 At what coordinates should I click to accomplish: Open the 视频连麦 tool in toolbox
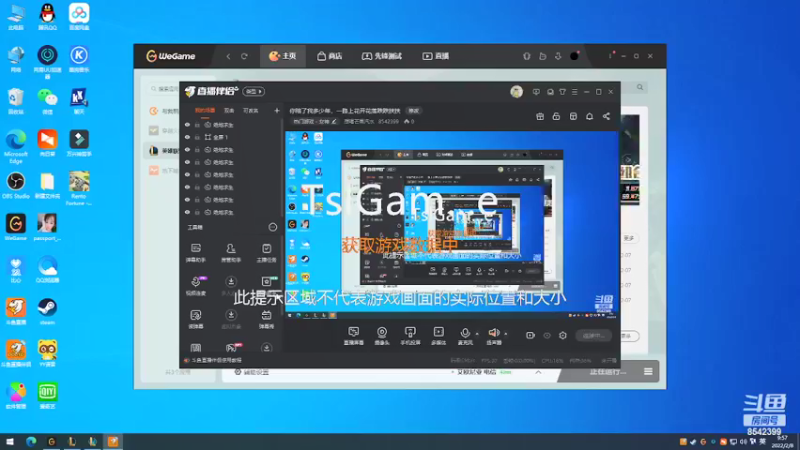tap(196, 286)
